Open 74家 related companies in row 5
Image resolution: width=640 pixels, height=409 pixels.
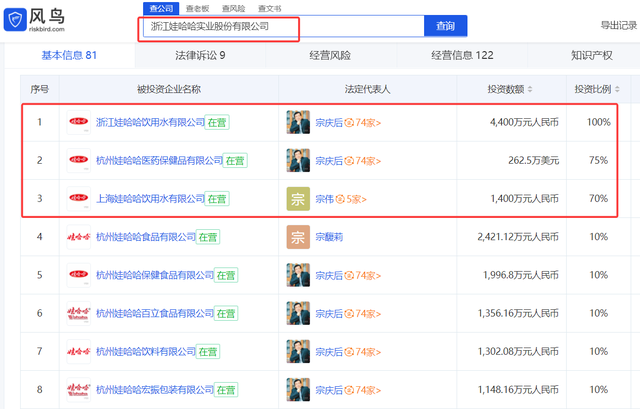(363, 276)
